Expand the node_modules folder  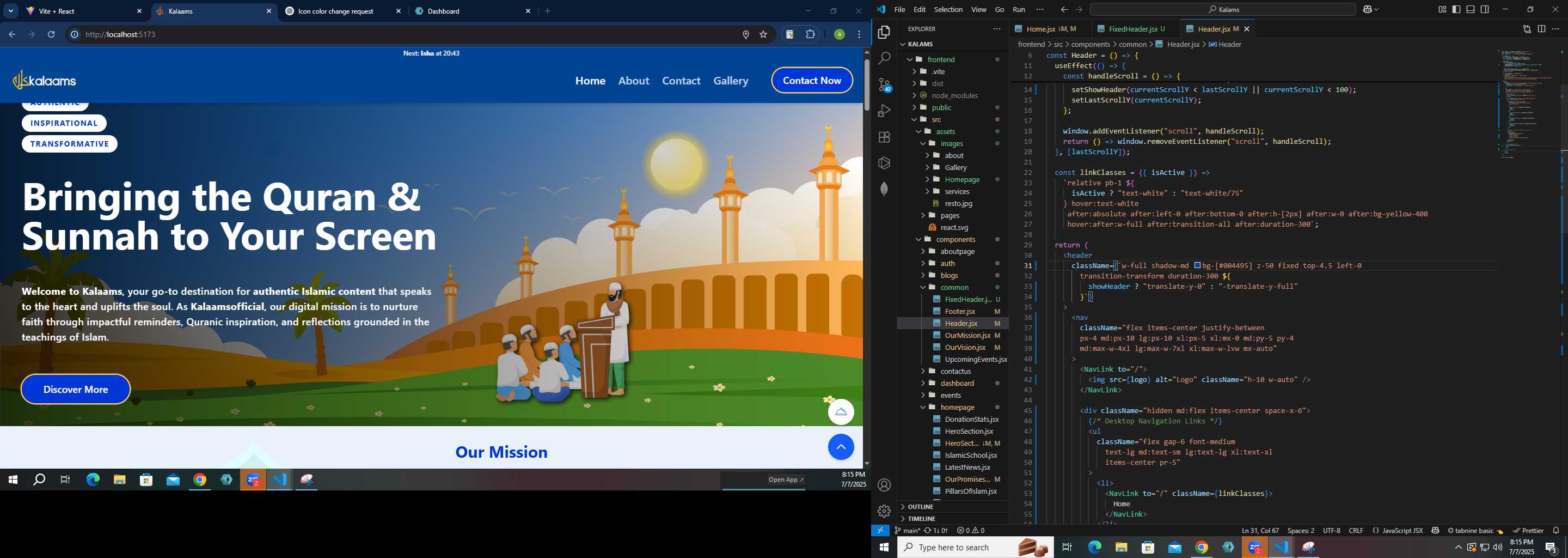pos(914,96)
